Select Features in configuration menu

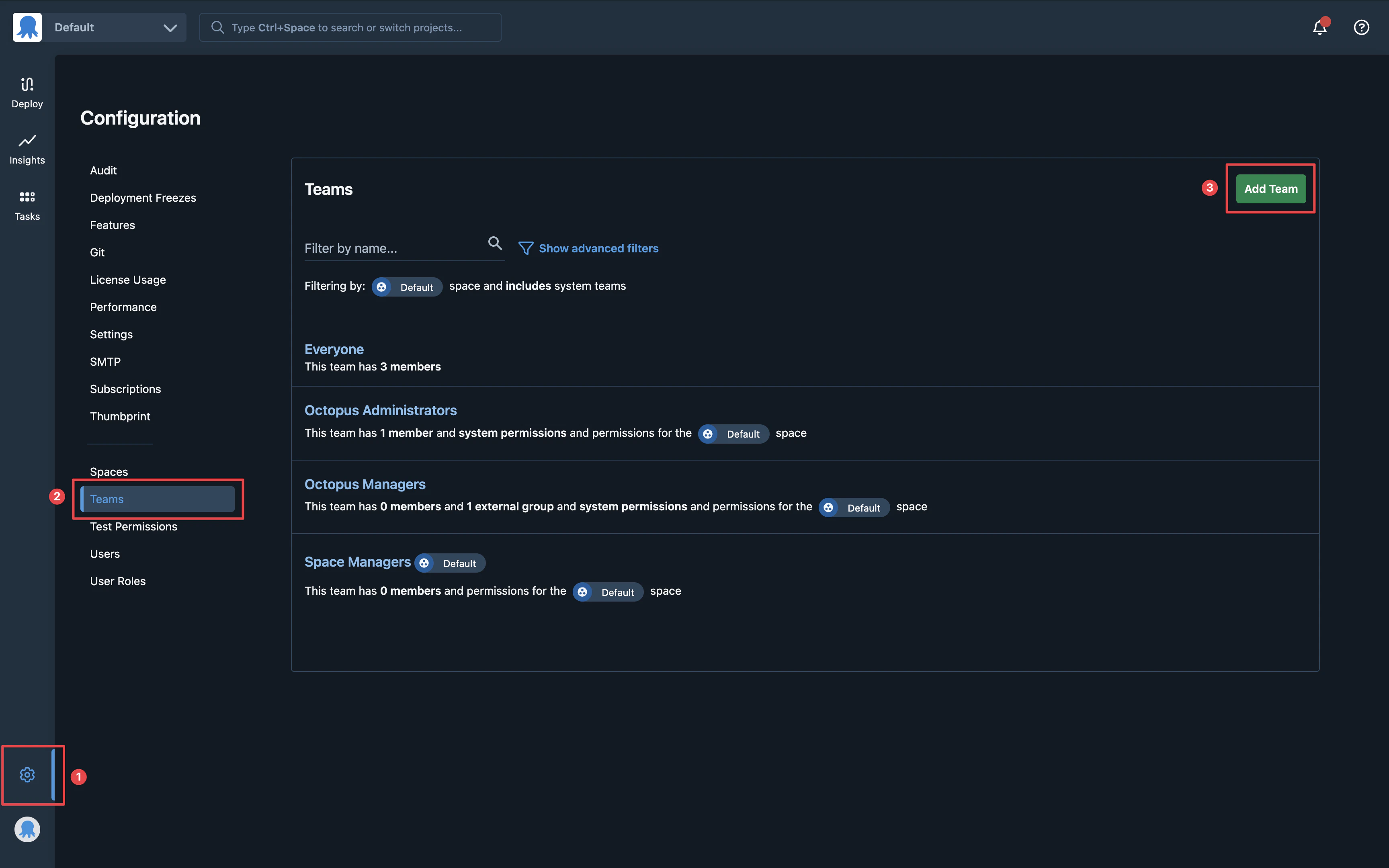click(113, 225)
